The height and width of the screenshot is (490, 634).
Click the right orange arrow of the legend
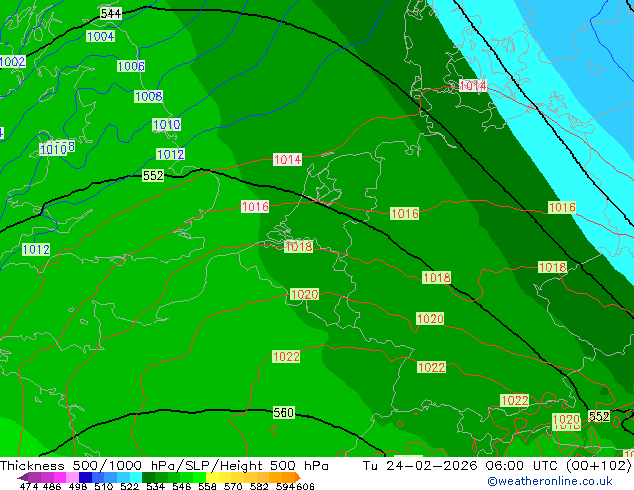298,477
